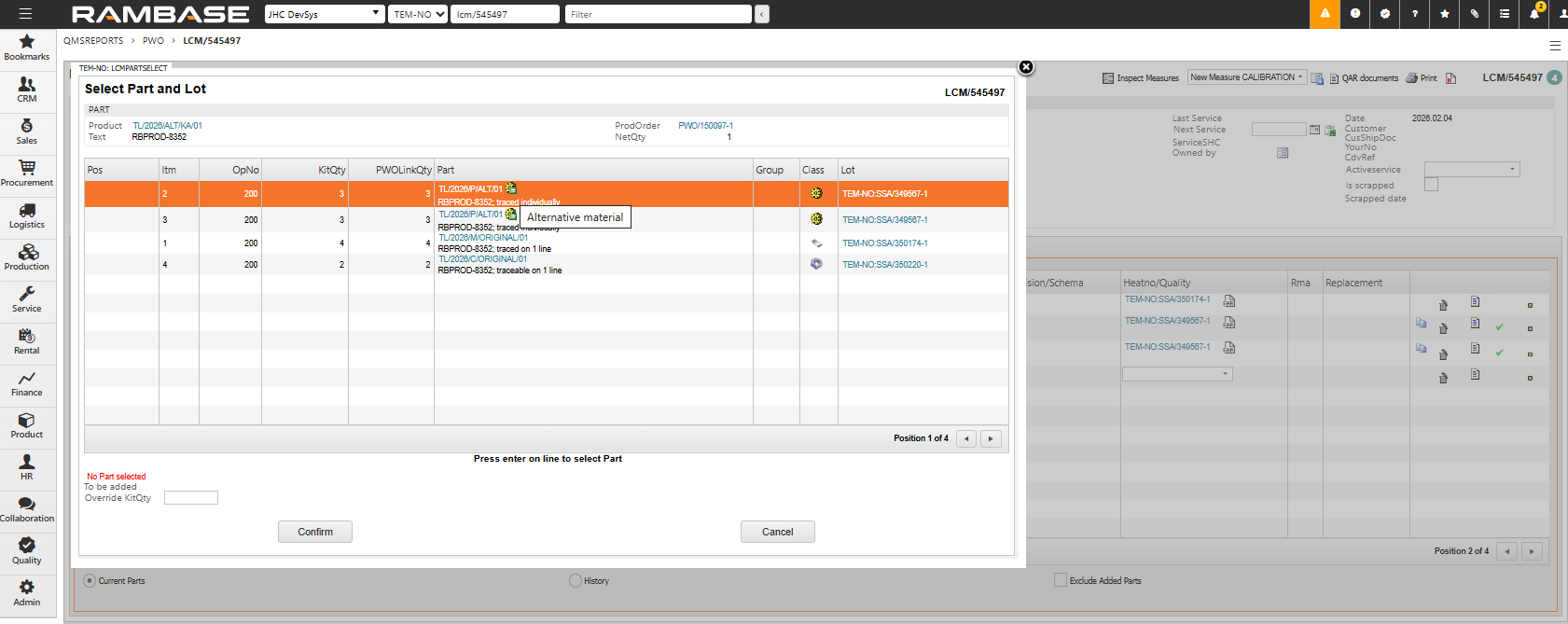
Task: Go to Quality module in sidebar
Action: 27,550
